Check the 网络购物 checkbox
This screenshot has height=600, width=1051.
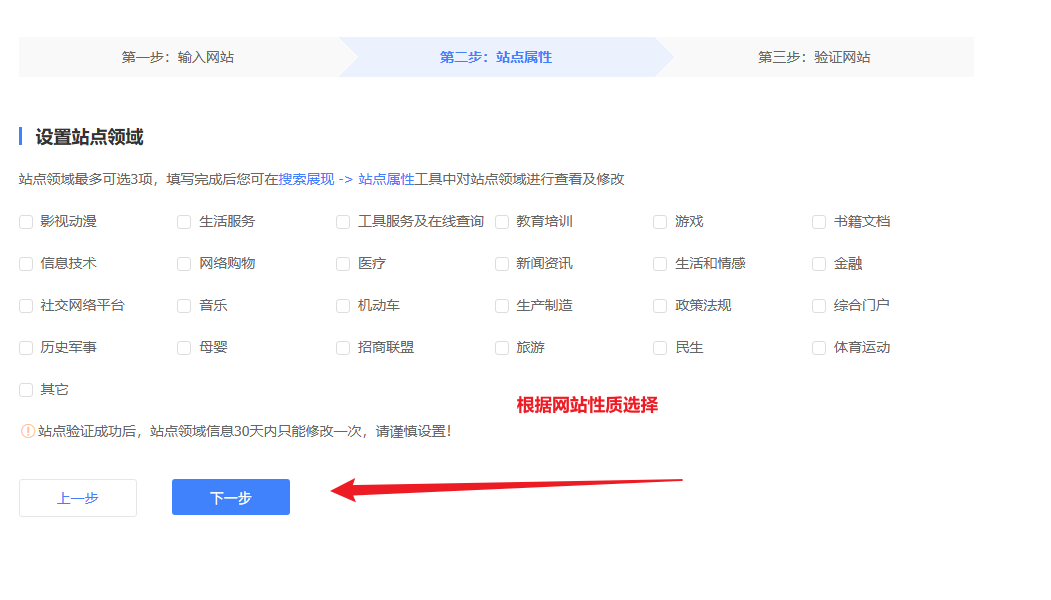point(184,264)
